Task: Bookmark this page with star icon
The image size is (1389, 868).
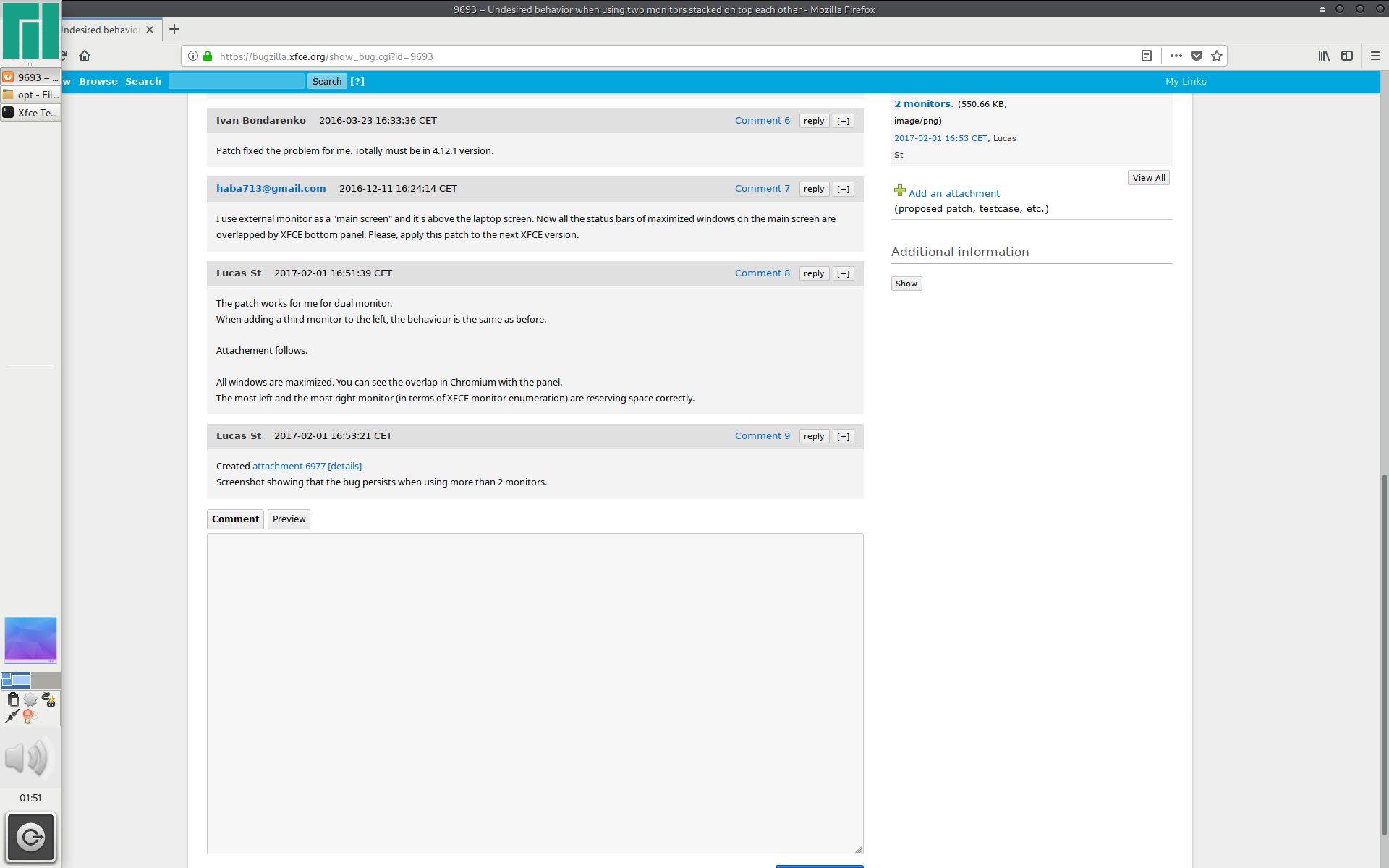Action: point(1217,56)
